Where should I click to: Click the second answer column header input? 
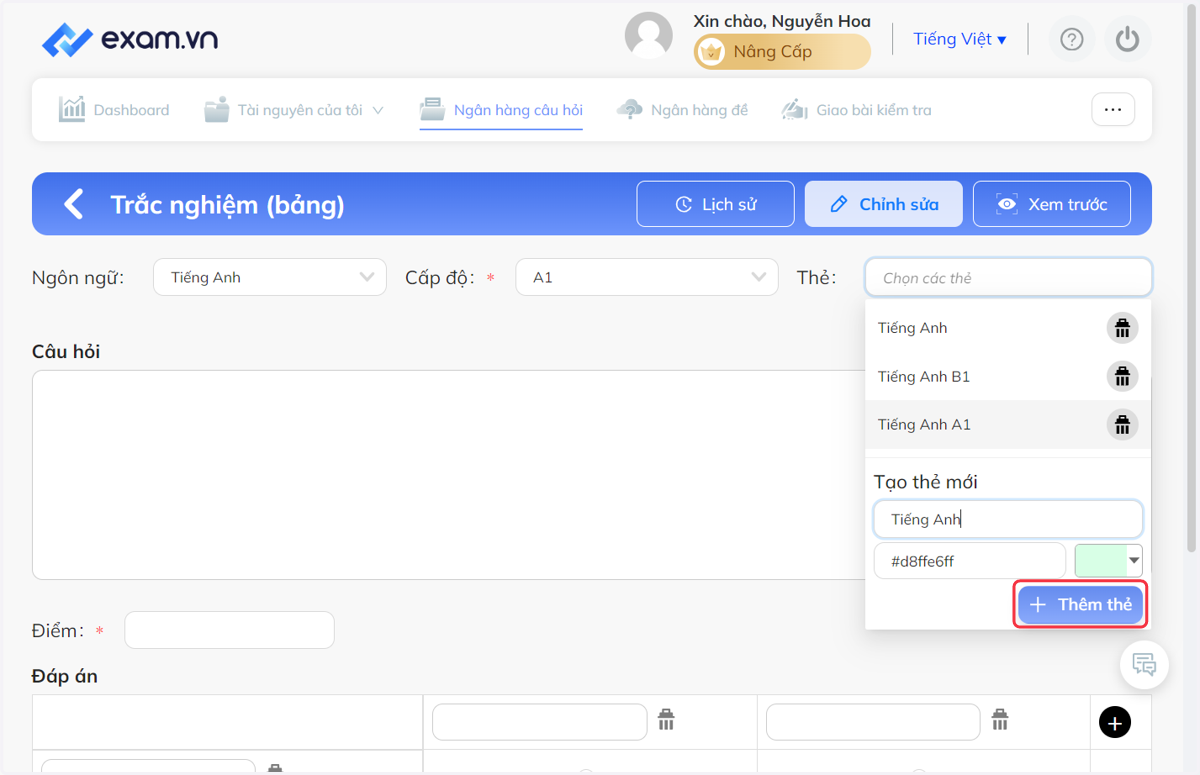(x=873, y=722)
